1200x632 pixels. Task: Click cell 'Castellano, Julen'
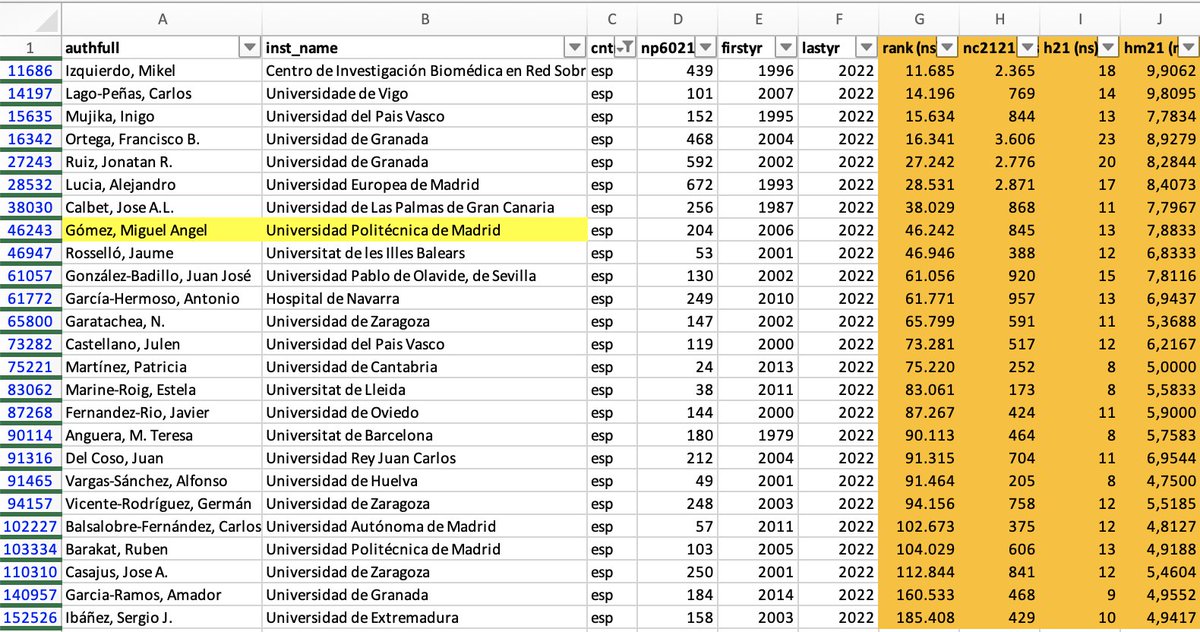click(162, 344)
